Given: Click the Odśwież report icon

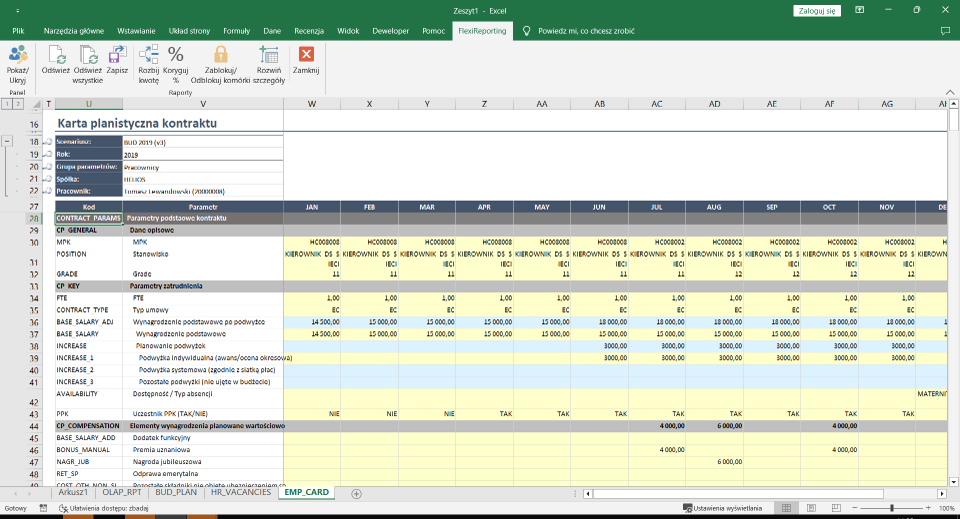Looking at the screenshot, I should [x=55, y=55].
